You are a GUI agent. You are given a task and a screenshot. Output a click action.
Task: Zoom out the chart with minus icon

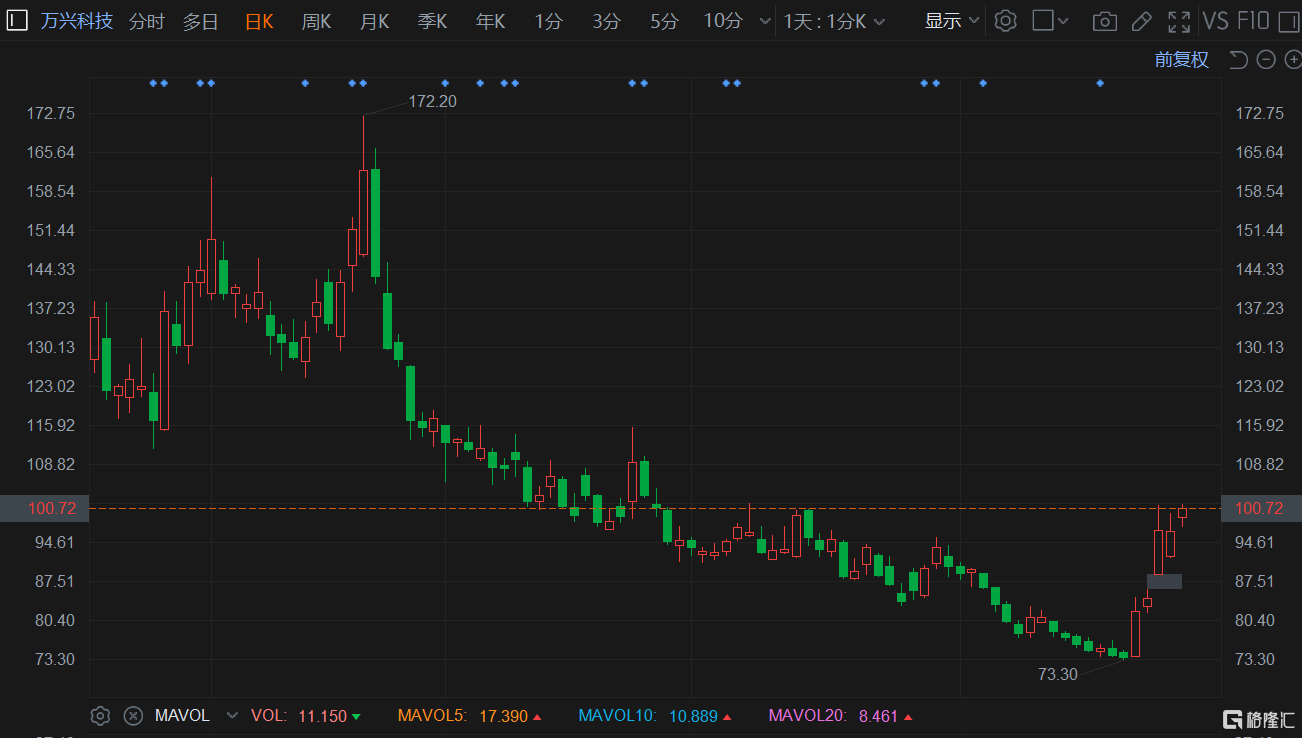coord(1265,60)
